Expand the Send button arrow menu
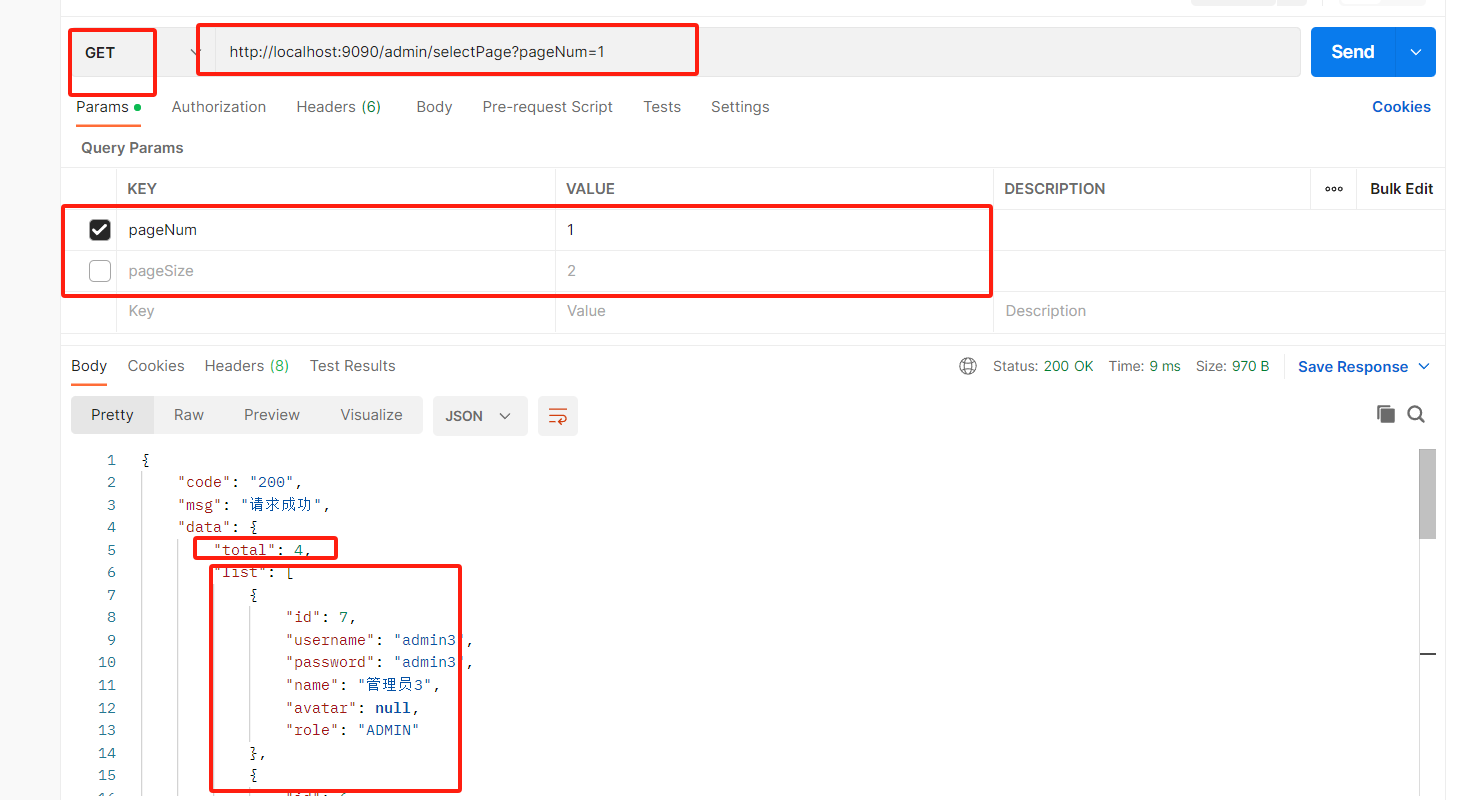 (1416, 52)
